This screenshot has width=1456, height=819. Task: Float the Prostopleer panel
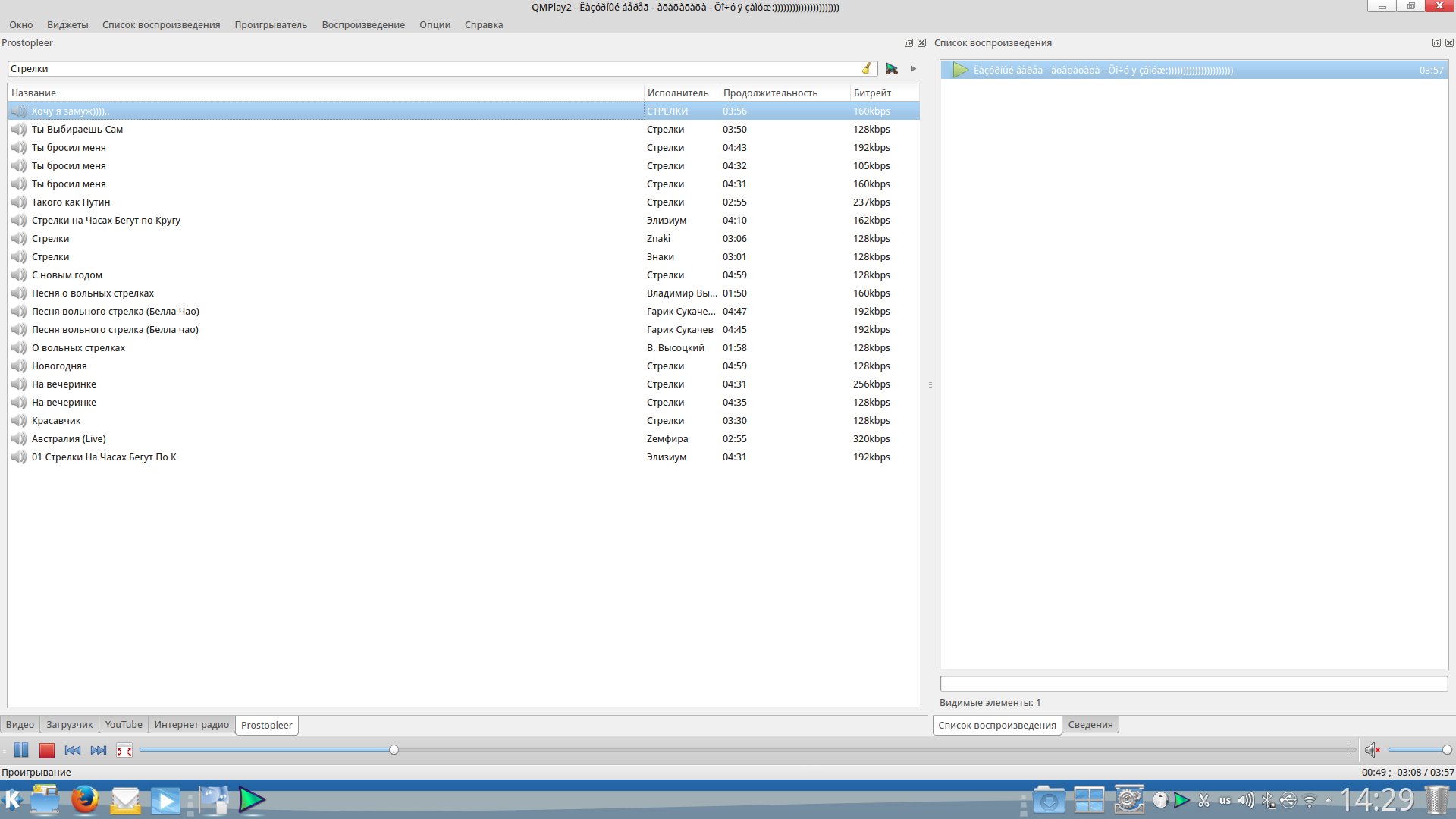[x=908, y=43]
